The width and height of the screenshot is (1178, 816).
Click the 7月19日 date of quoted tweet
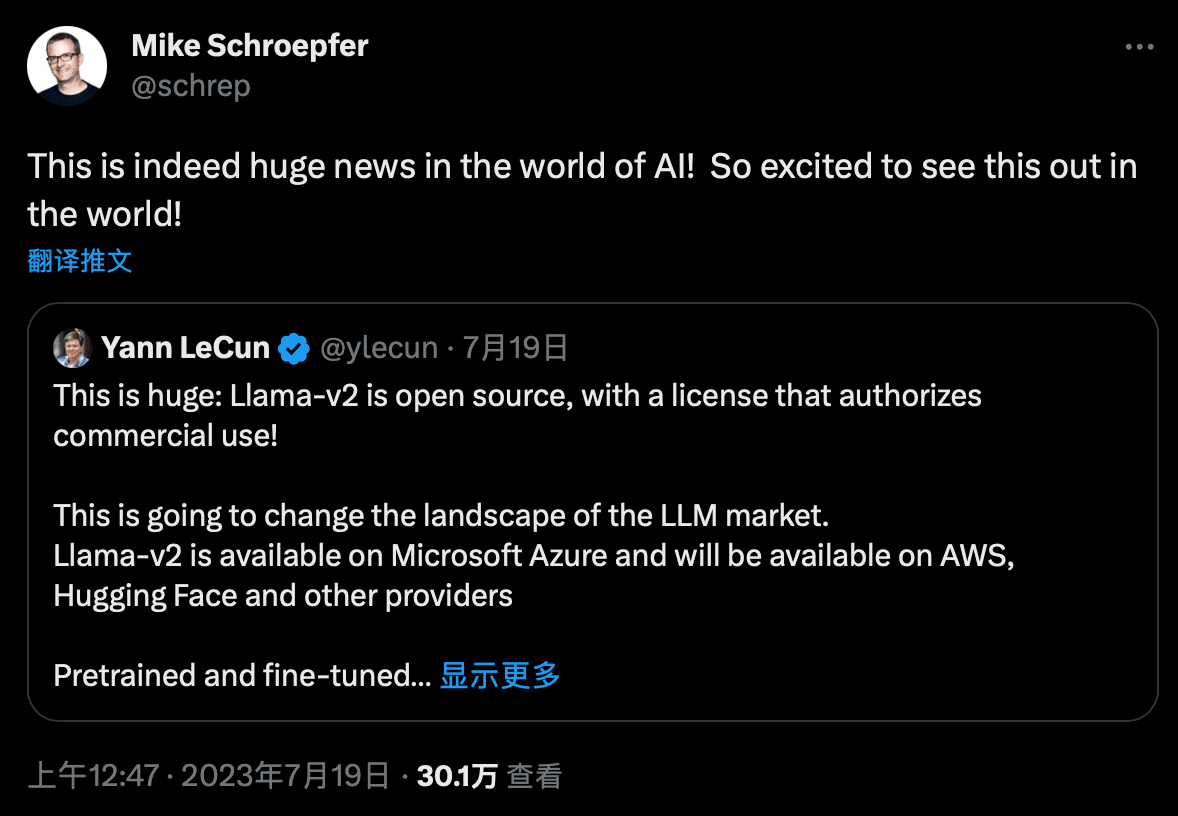[x=515, y=347]
